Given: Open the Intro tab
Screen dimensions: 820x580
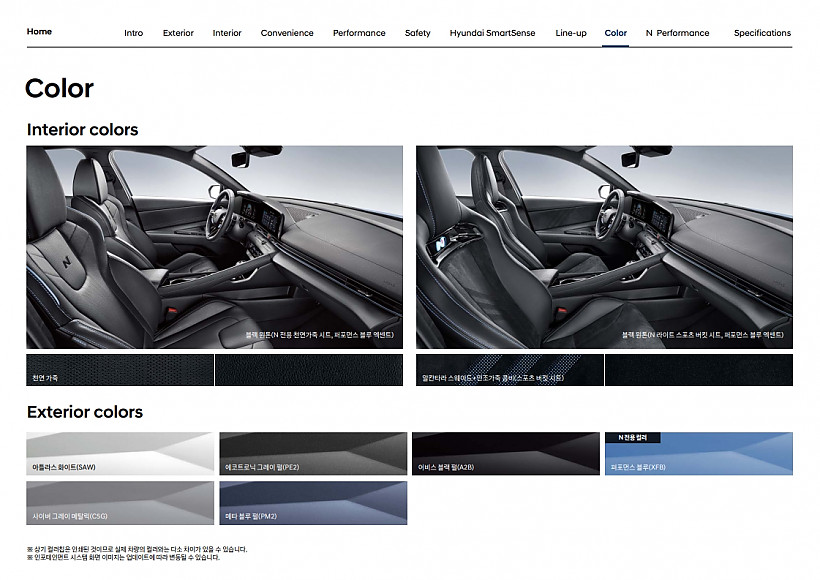Looking at the screenshot, I should click(x=133, y=33).
